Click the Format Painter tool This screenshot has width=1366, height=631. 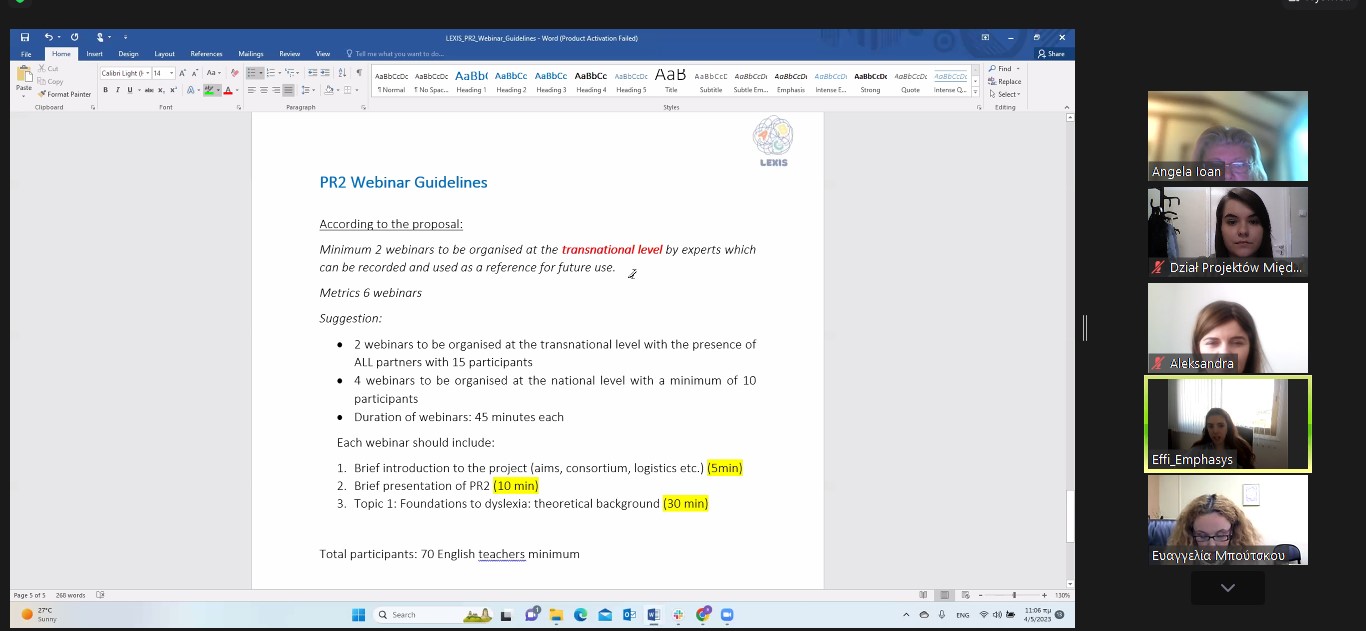pos(65,94)
